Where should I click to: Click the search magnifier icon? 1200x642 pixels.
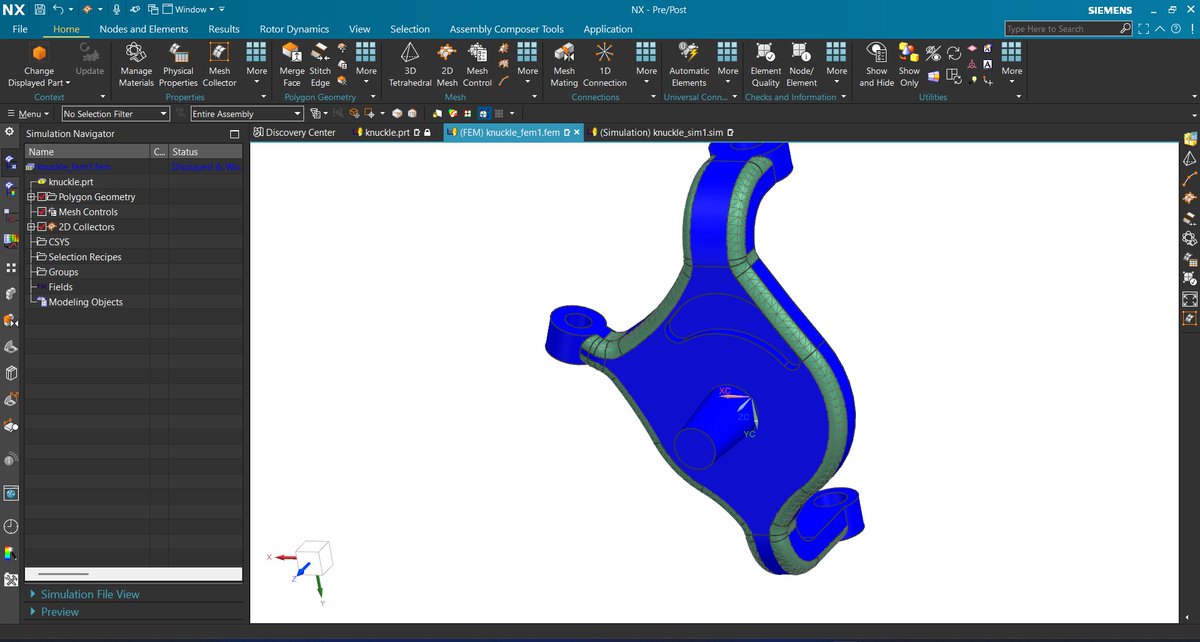(1126, 29)
